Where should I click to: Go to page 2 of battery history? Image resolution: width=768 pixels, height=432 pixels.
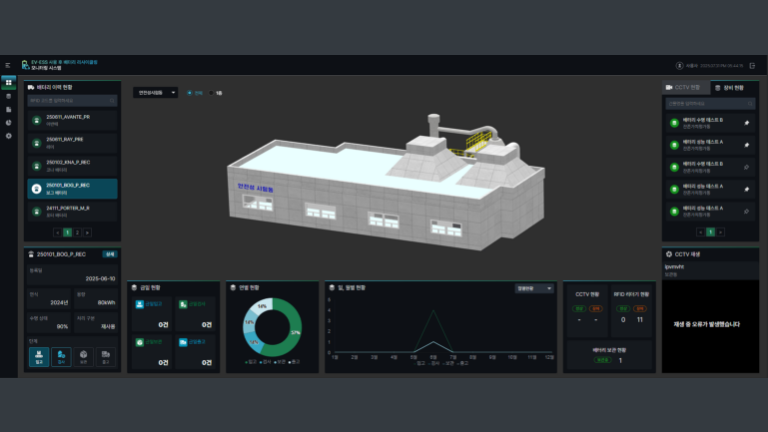click(x=77, y=232)
